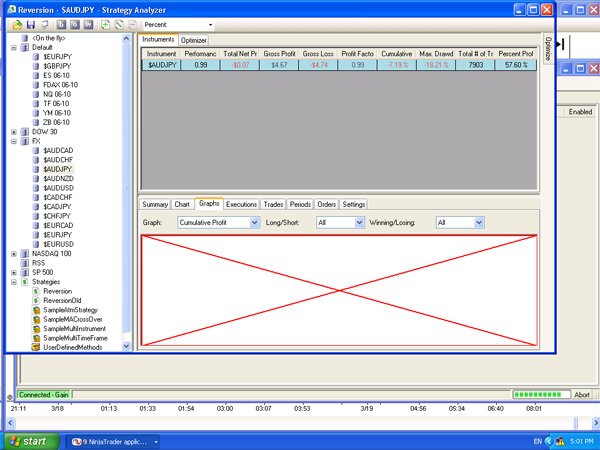Click the green plus add icon
The width and height of the screenshot is (600, 450).
(x=105, y=25)
